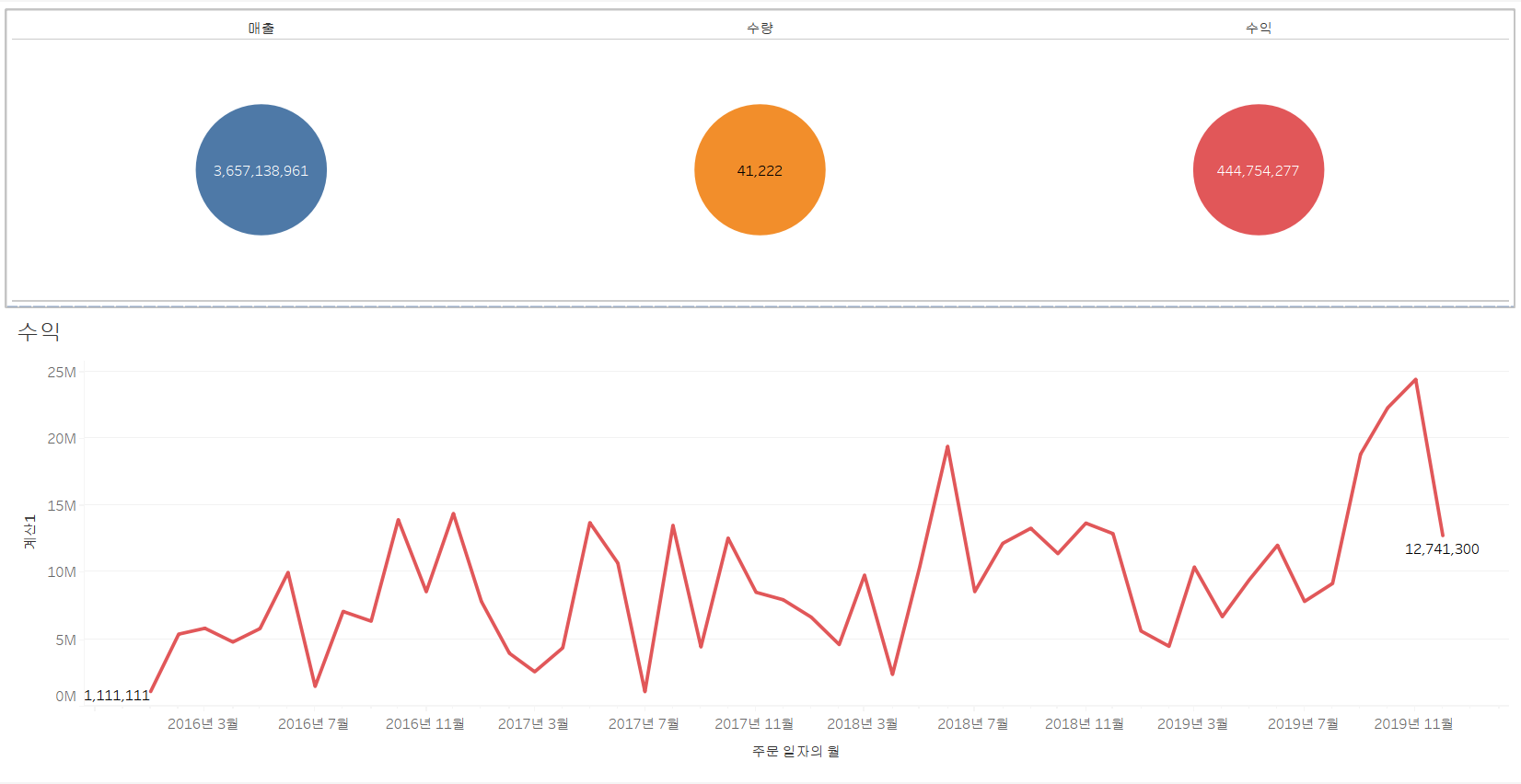This screenshot has height=784, width=1521.
Task: Click the 주문 일자의 월 axis title
Action: tap(796, 752)
